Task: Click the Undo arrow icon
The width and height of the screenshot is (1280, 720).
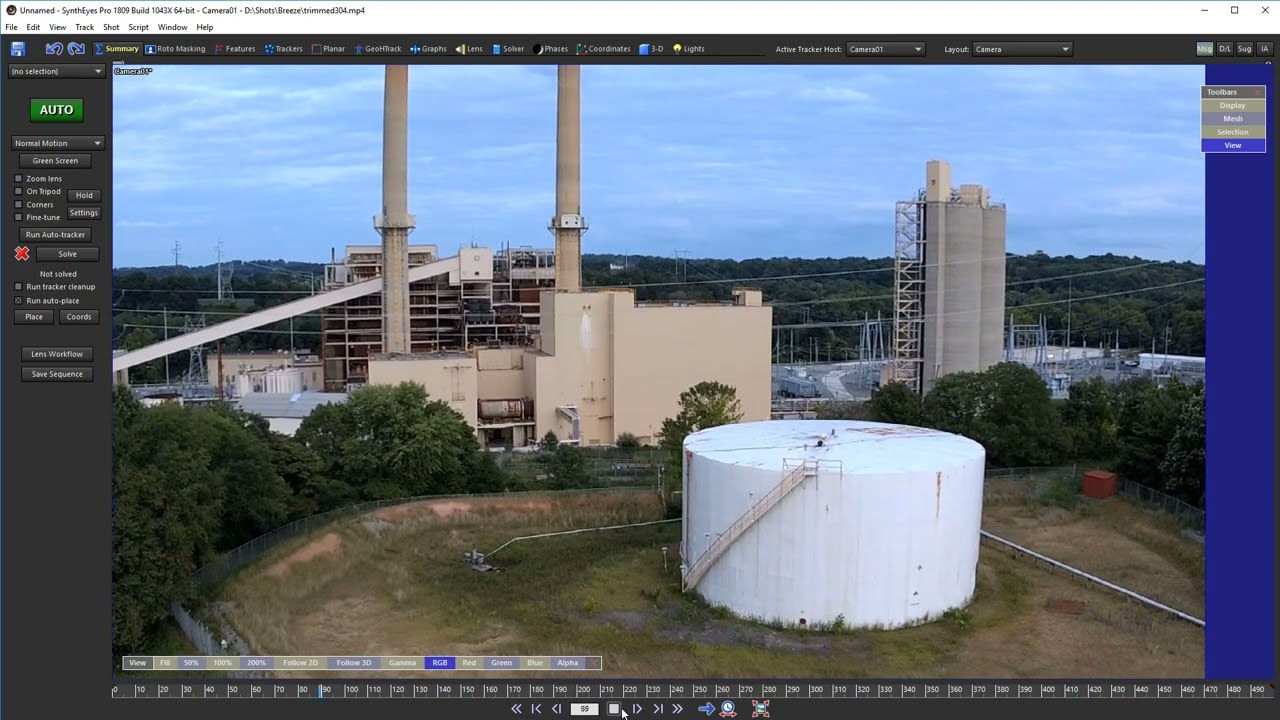Action: (x=54, y=48)
